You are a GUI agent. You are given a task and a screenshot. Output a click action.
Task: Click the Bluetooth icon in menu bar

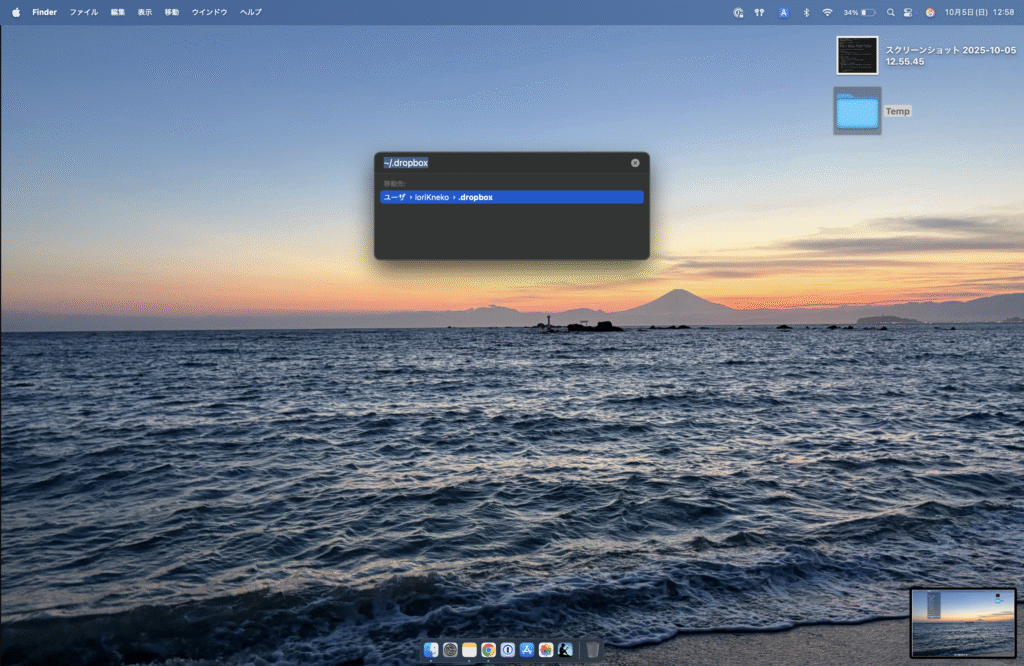(x=806, y=12)
